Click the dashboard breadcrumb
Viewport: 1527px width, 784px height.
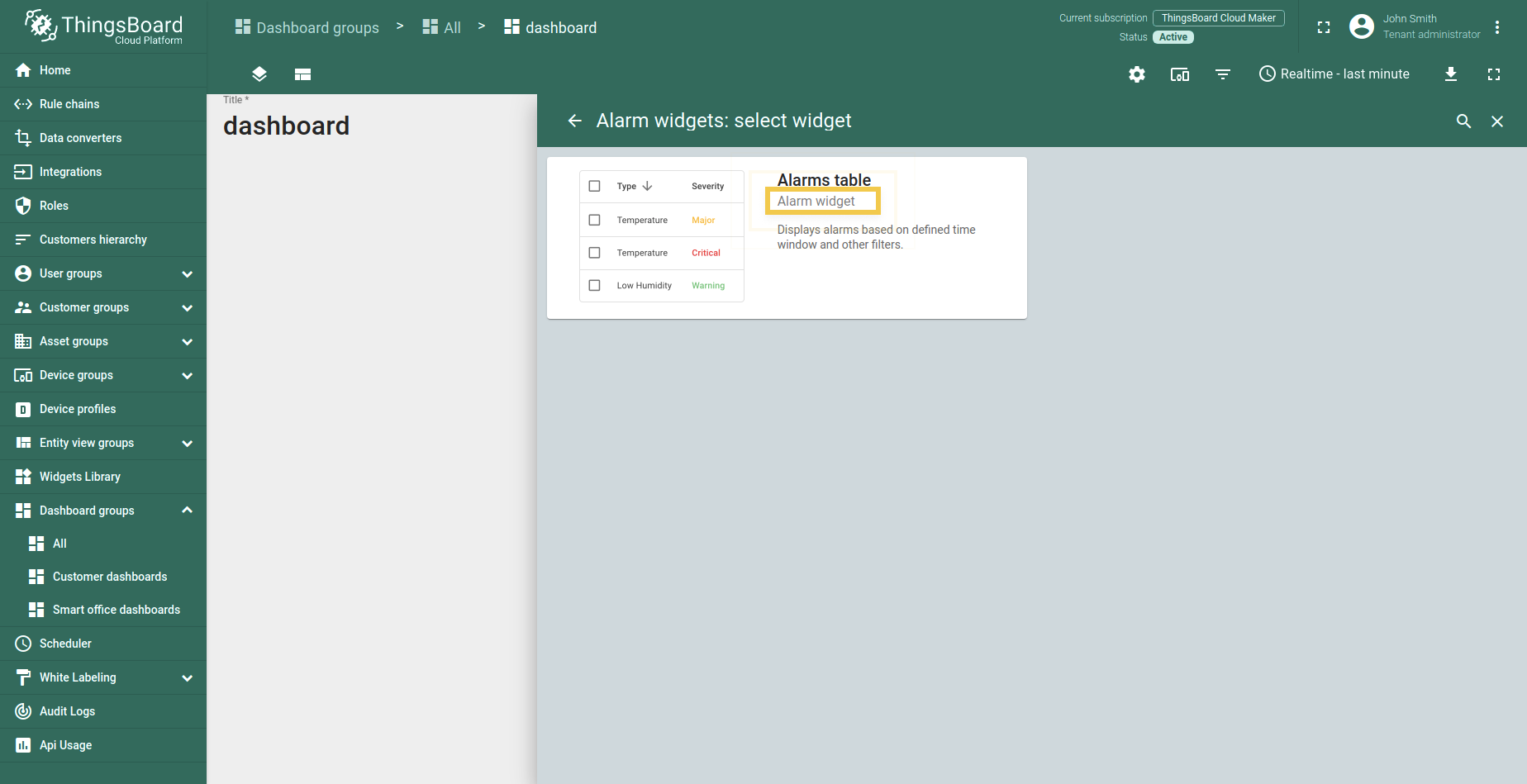(550, 27)
